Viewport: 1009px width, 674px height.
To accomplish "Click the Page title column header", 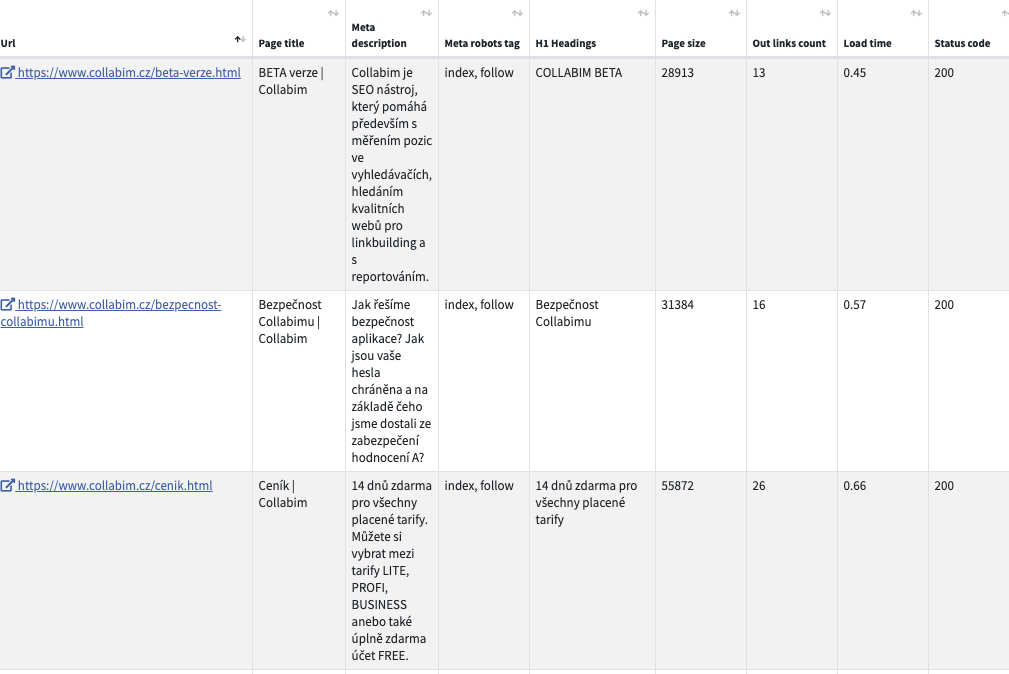I will 281,43.
